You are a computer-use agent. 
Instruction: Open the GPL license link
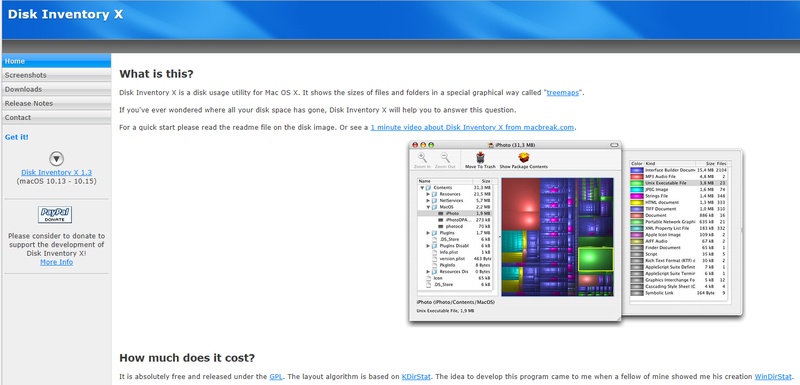click(x=275, y=377)
